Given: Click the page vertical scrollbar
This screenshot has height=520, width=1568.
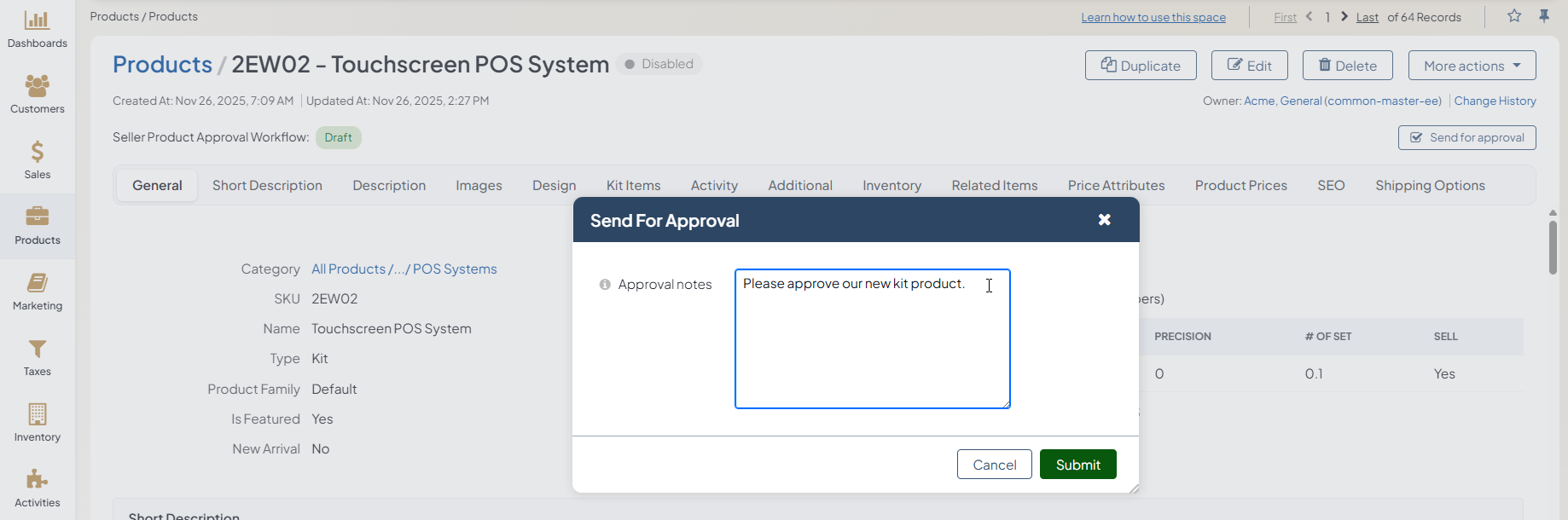Looking at the screenshot, I should pos(1553,247).
